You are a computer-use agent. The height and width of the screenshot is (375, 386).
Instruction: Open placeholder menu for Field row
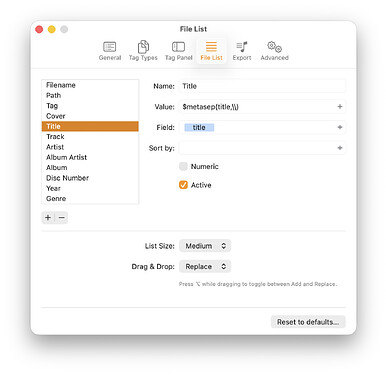pyautogui.click(x=340, y=127)
